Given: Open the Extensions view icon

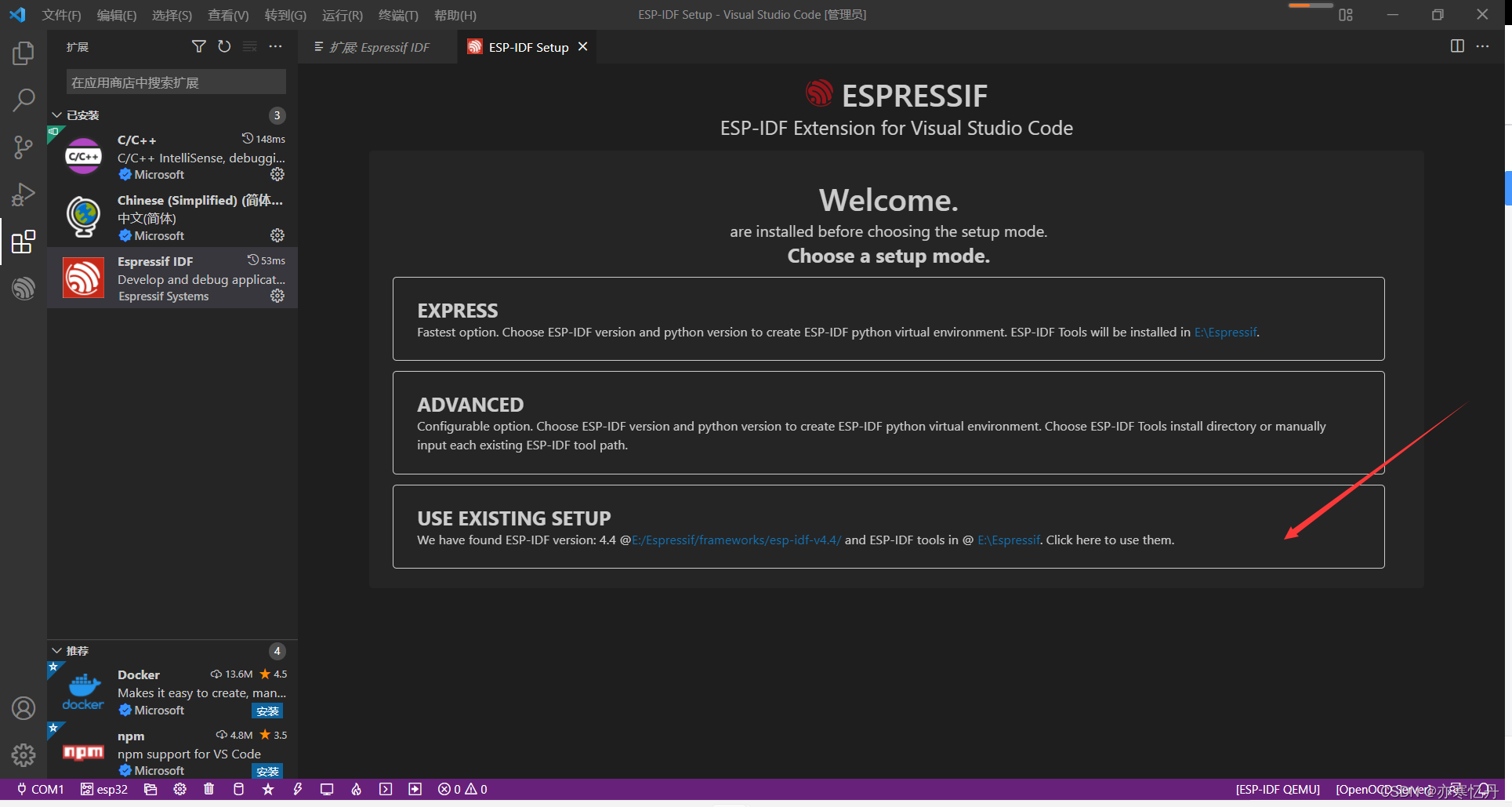Looking at the screenshot, I should click(x=24, y=242).
